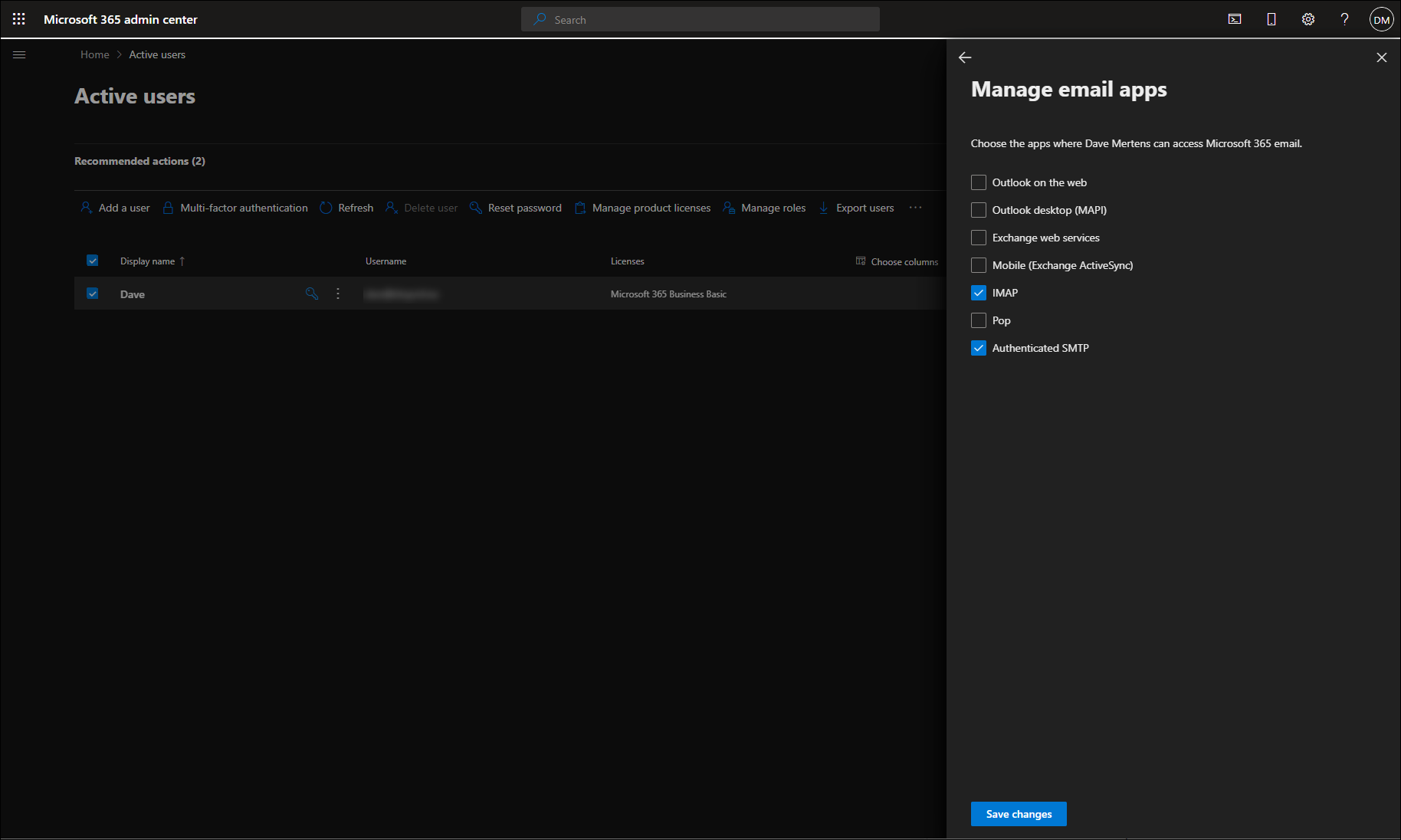
Task: Open the app launcher waffle icon
Action: pos(19,19)
